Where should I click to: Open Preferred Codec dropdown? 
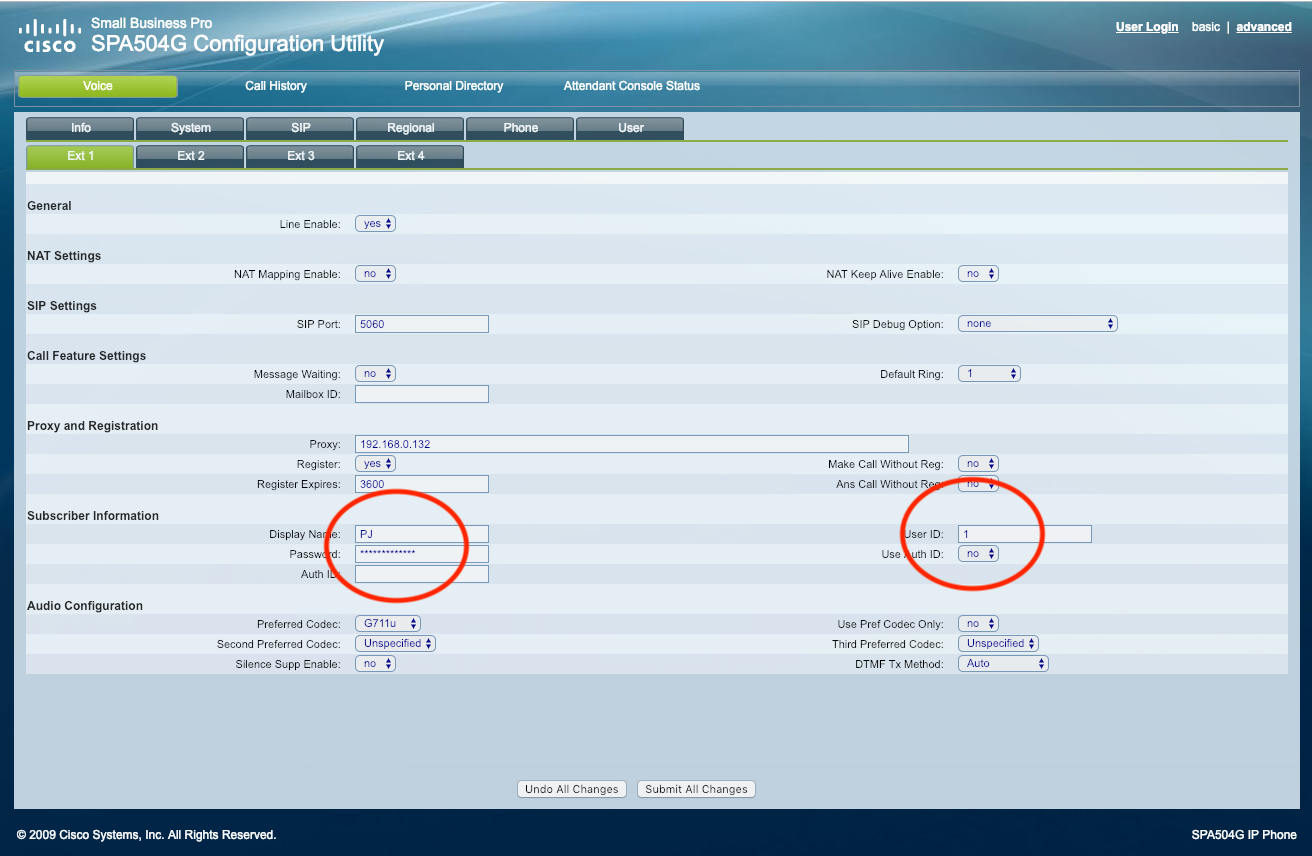(388, 624)
